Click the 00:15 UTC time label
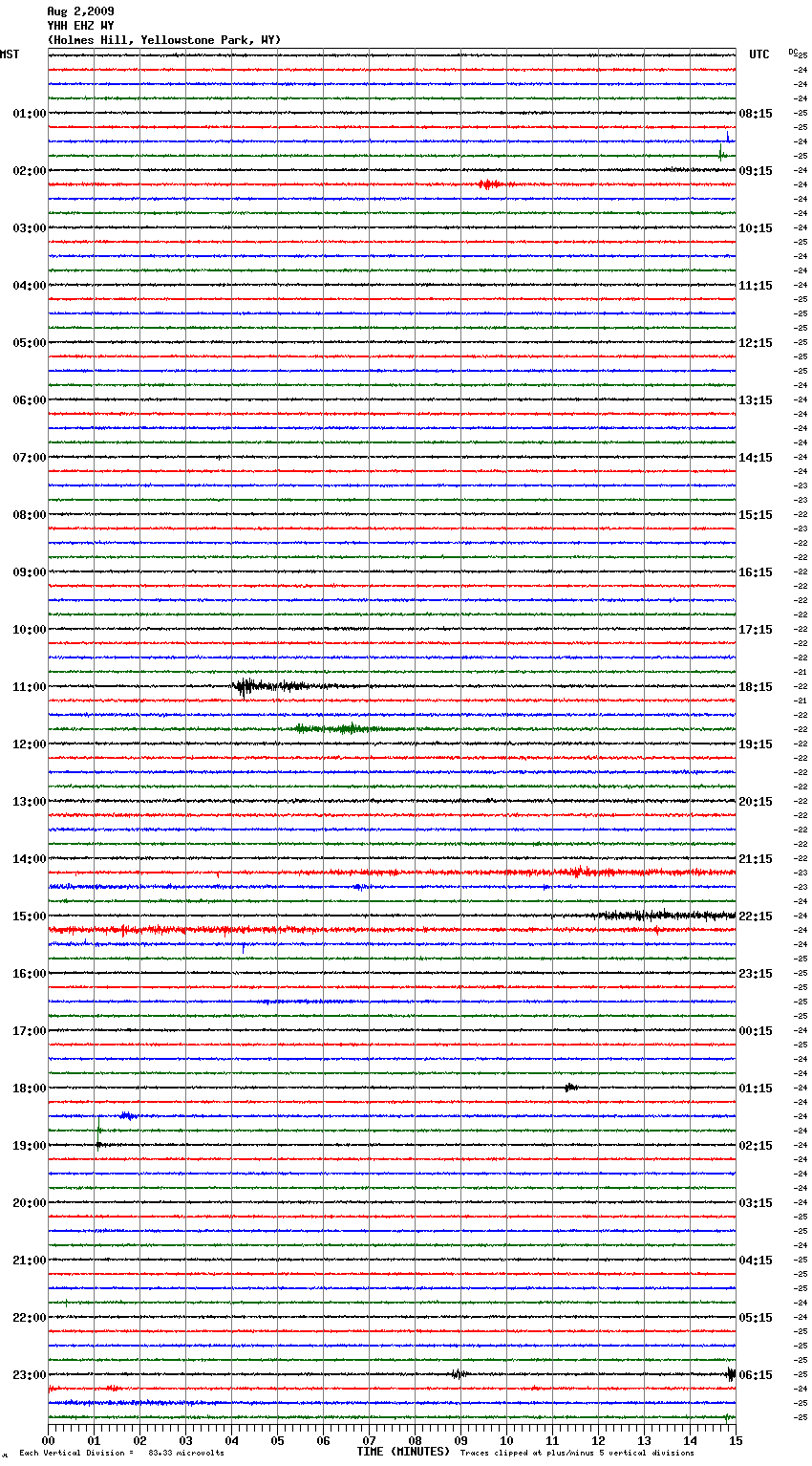Viewport: 812px width, 1466px height. click(756, 1031)
